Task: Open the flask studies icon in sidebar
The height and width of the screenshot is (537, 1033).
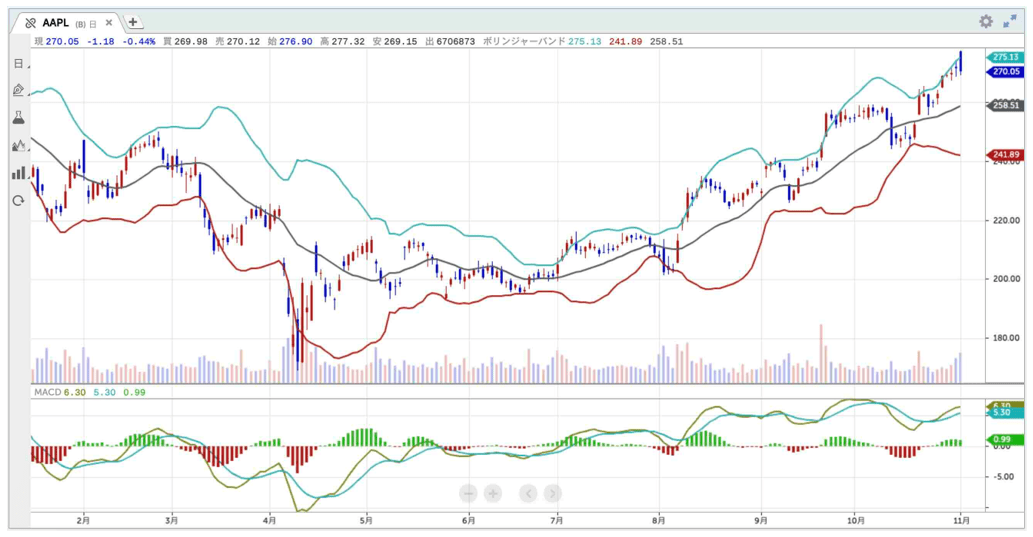Action: 18,118
